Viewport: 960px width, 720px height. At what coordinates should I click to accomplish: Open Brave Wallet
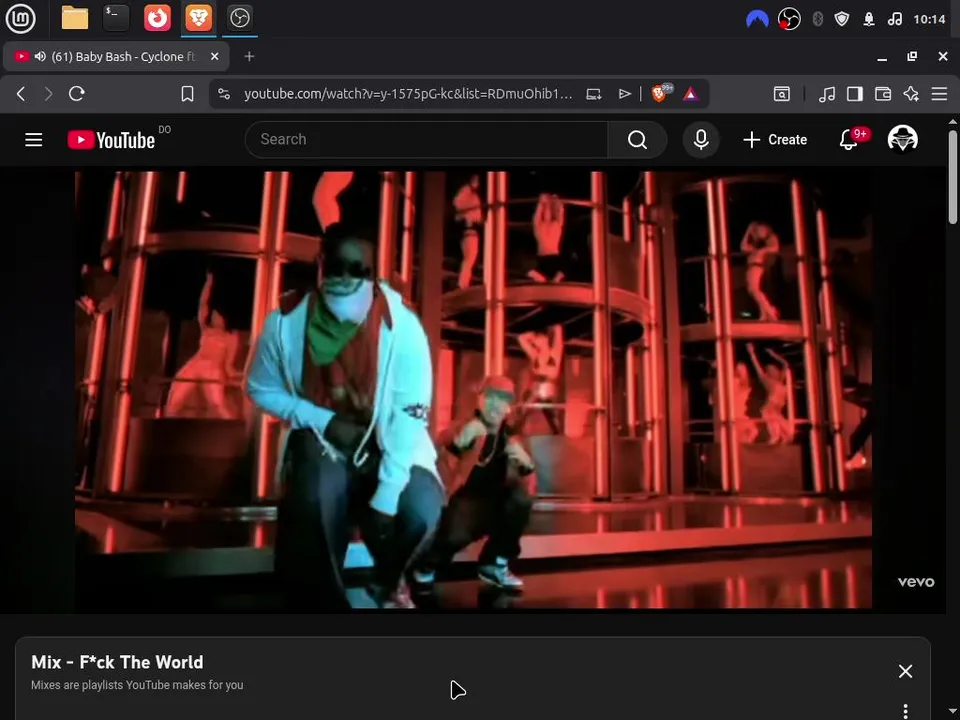click(x=883, y=94)
